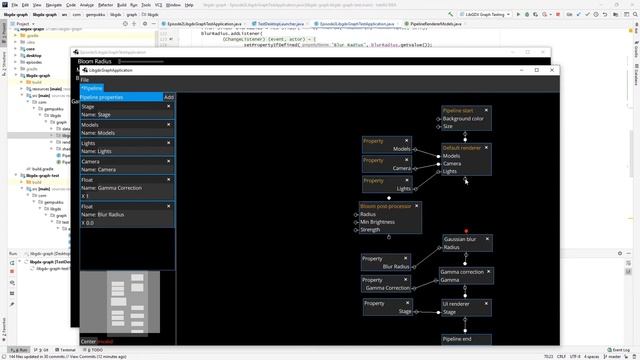Close the Gamma correction node
The width and height of the screenshot is (640, 360).
(x=489, y=271)
